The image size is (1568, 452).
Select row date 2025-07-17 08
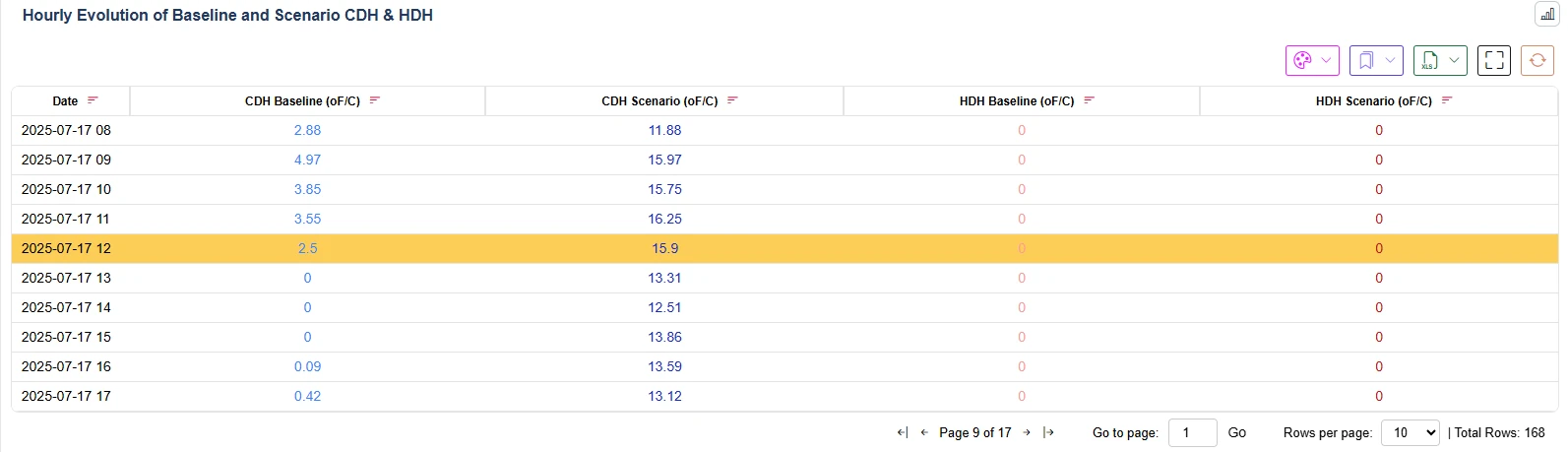[66, 130]
